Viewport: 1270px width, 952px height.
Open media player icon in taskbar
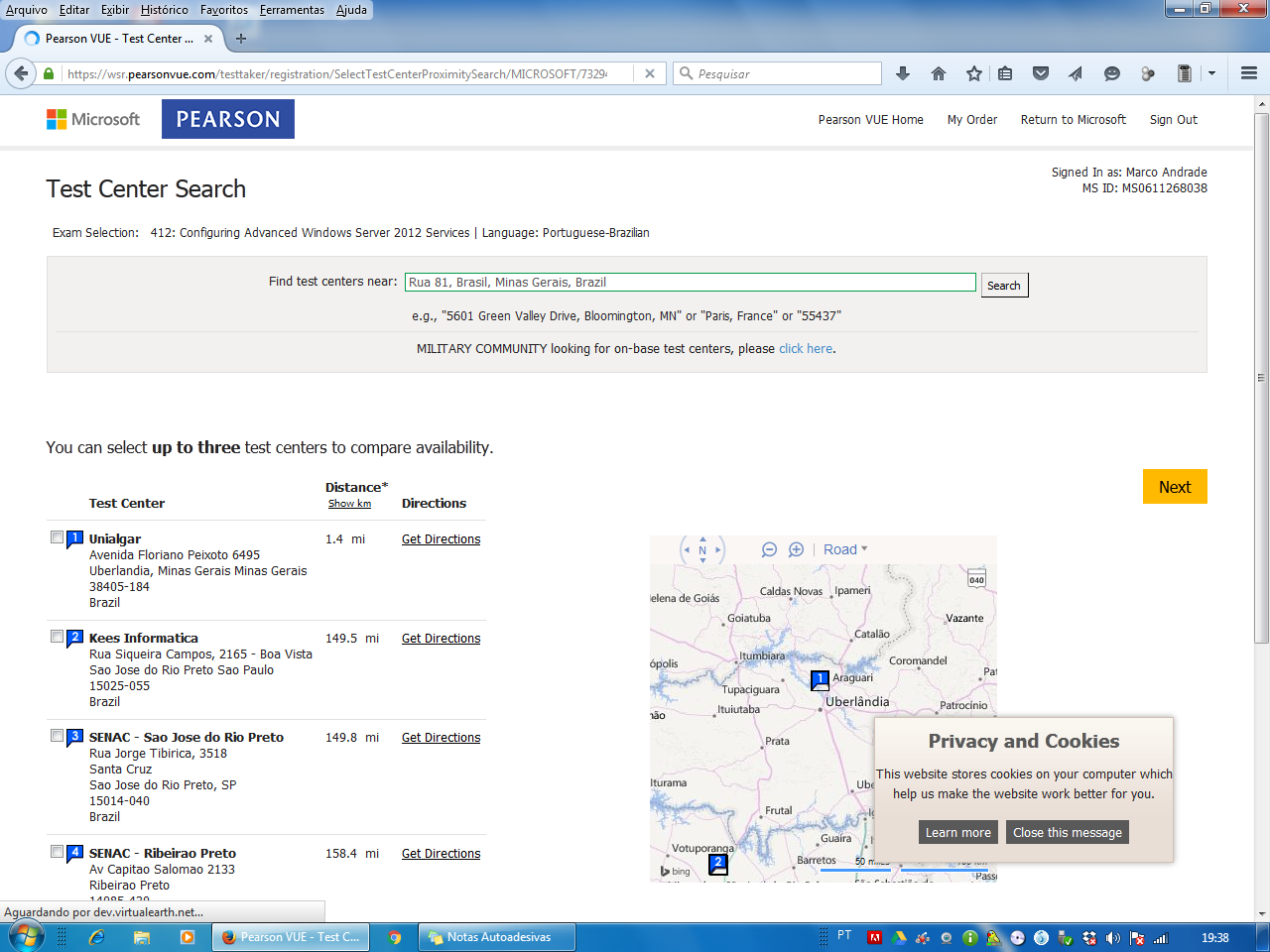188,937
